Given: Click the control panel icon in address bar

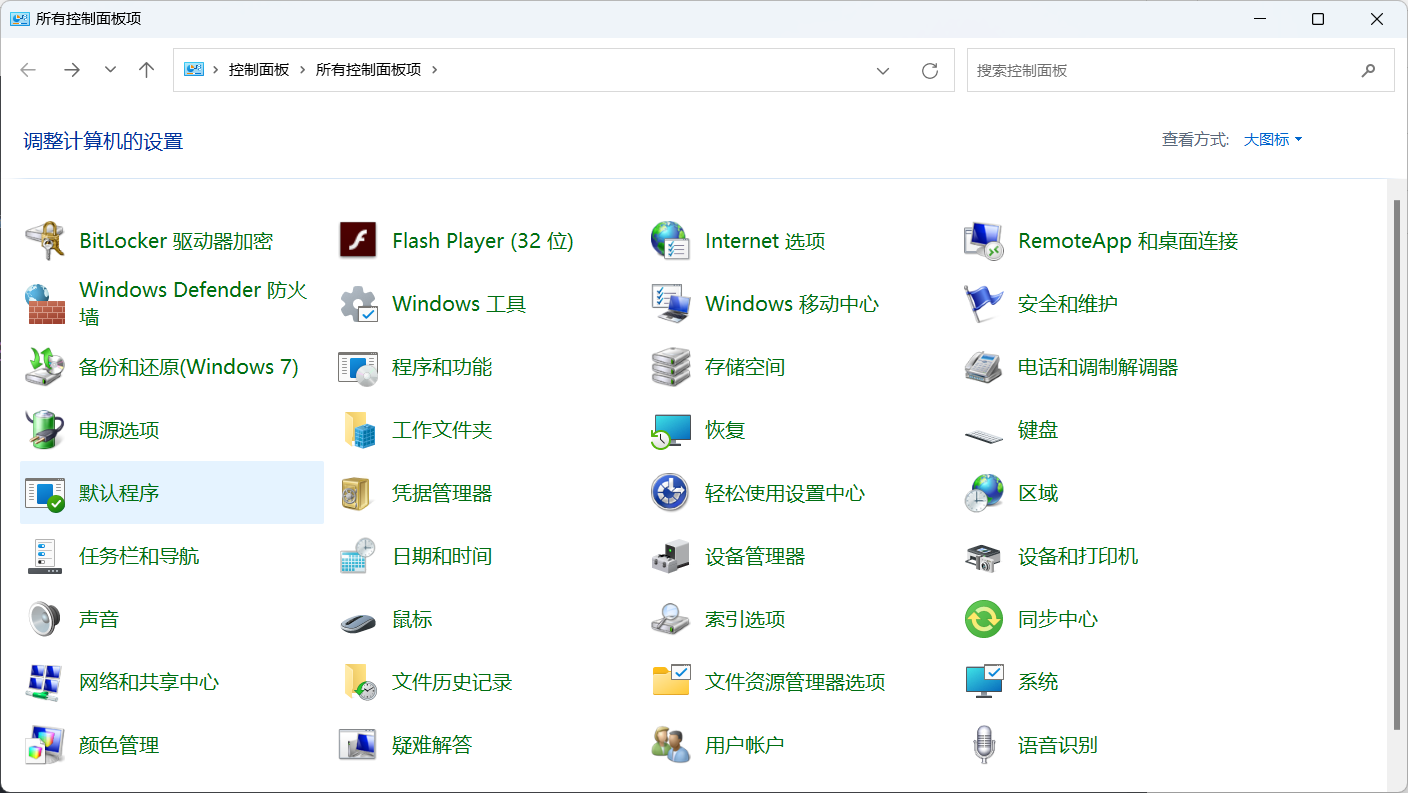Looking at the screenshot, I should coord(194,70).
